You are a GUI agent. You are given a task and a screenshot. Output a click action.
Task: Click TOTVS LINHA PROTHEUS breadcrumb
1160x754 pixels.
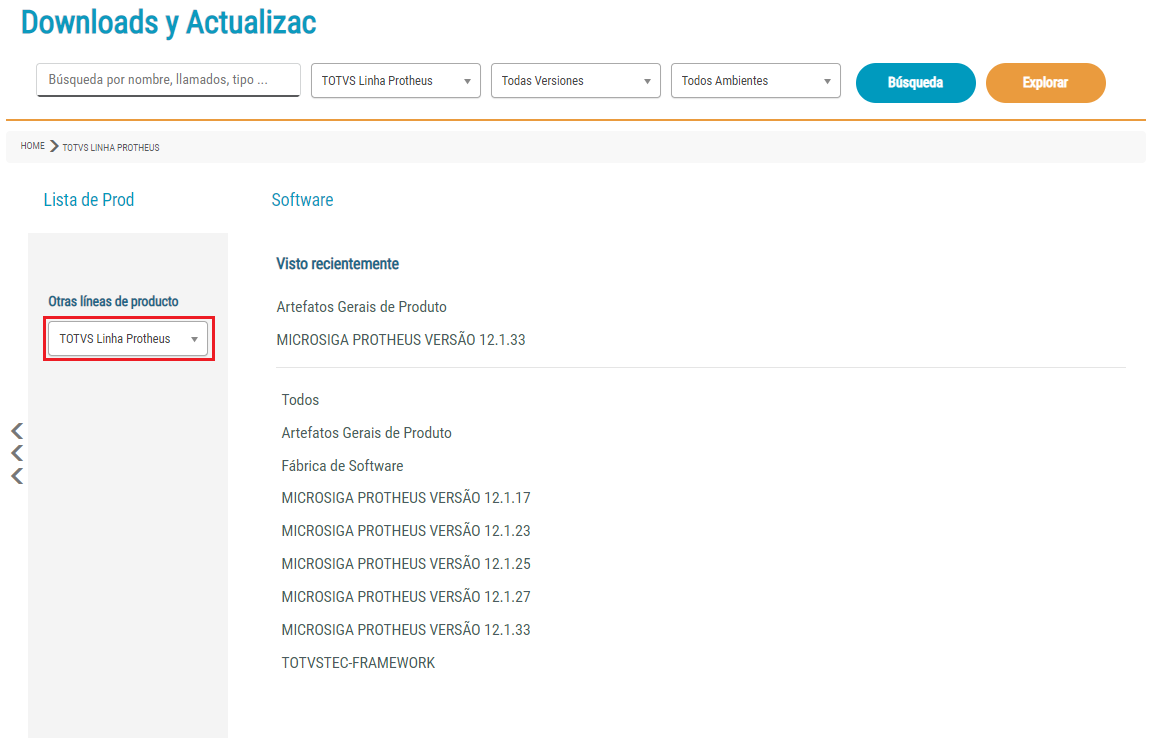click(111, 147)
